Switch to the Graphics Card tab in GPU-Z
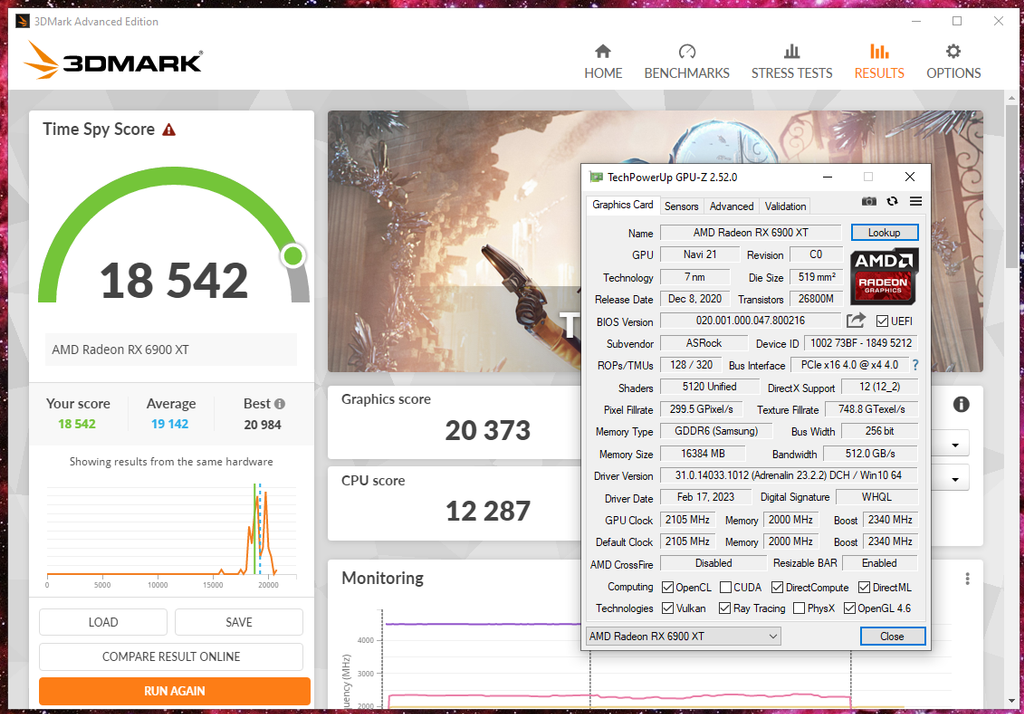This screenshot has width=1024, height=714. click(622, 204)
